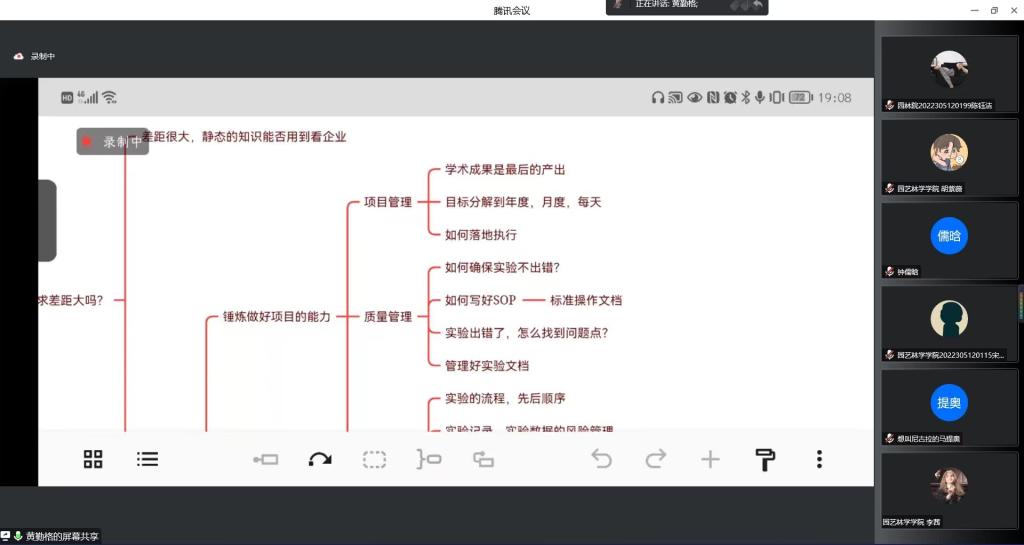Select the 如何写好SOP topic
This screenshot has height=545, width=1024.
480,300
